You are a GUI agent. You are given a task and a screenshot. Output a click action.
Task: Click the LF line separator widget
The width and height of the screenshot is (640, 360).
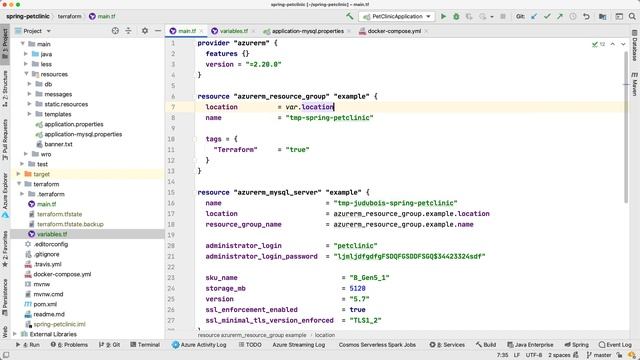tap(516, 355)
